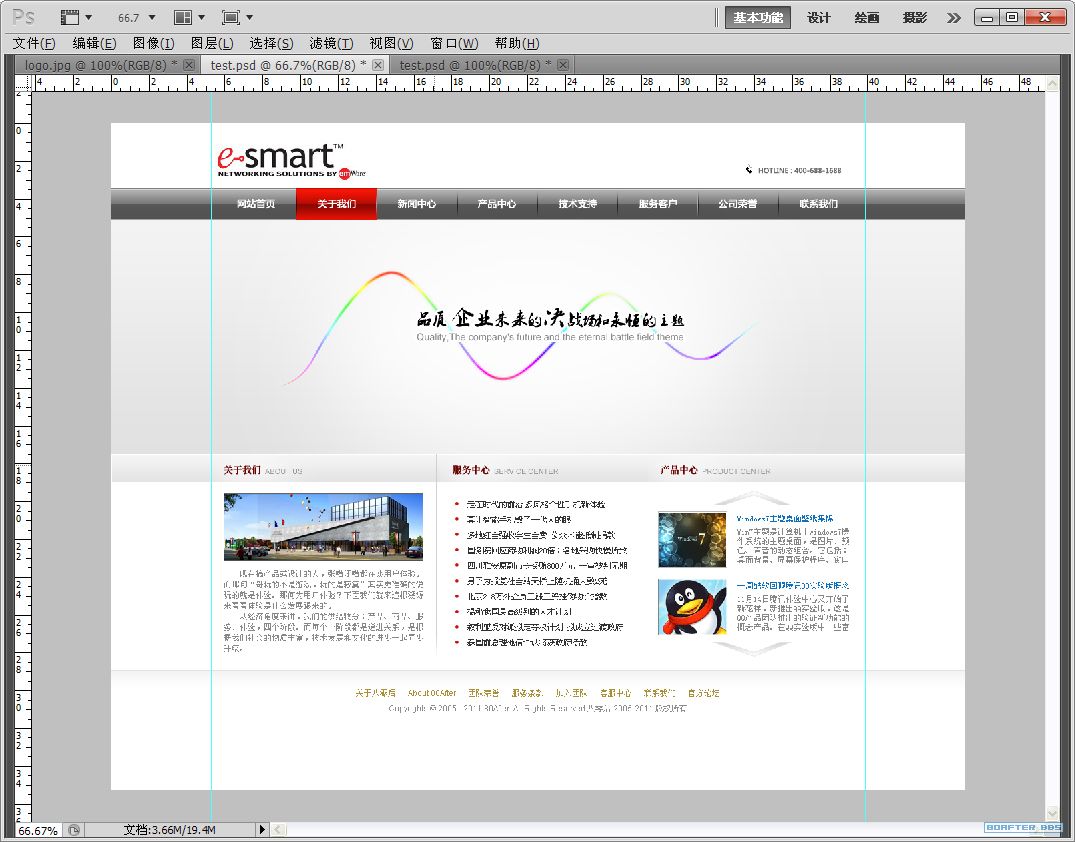1075x842 pixels.
Task: Click the ruler origin corner box
Action: coord(23,83)
